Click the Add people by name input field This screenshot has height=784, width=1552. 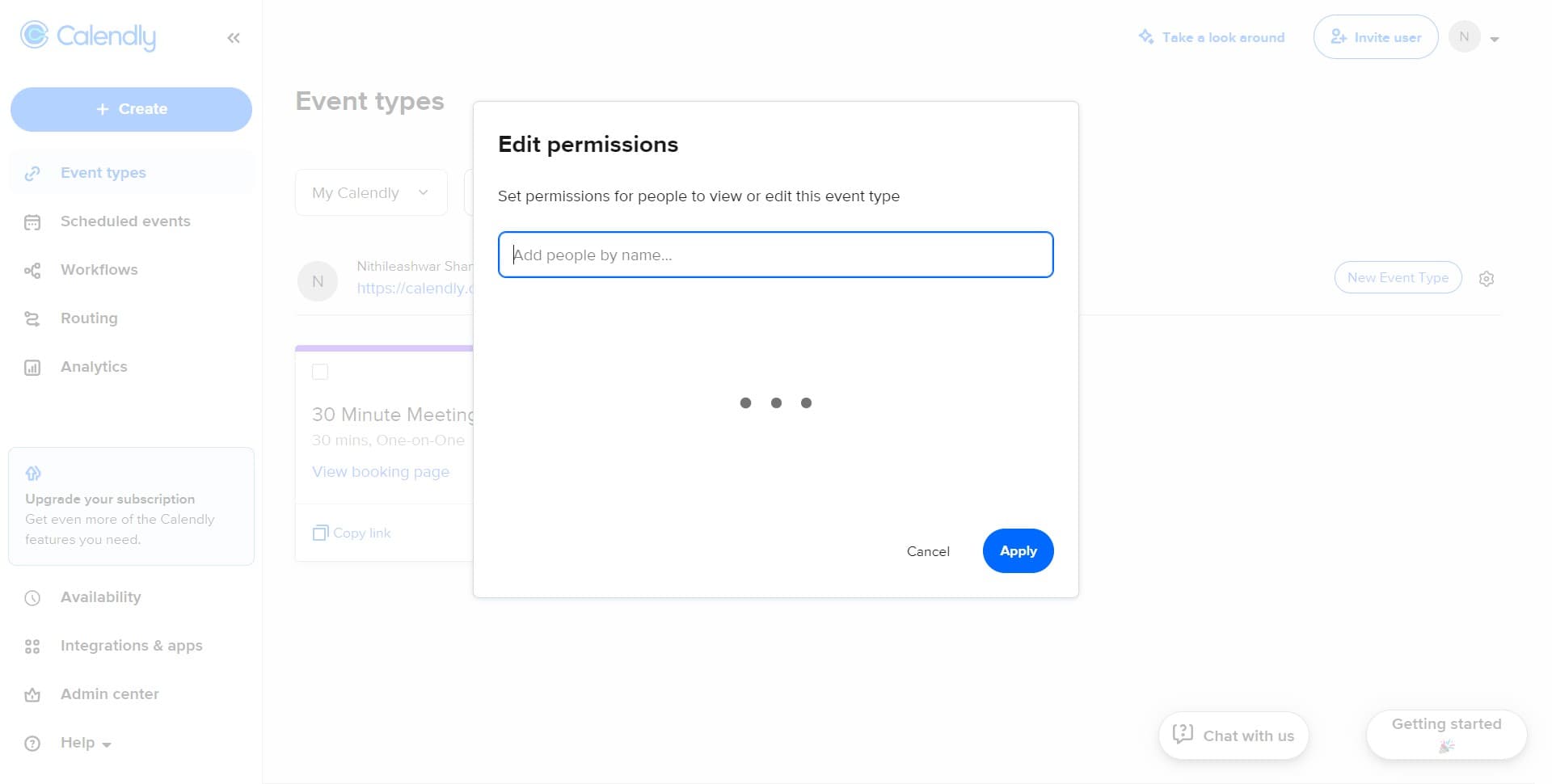tap(775, 255)
